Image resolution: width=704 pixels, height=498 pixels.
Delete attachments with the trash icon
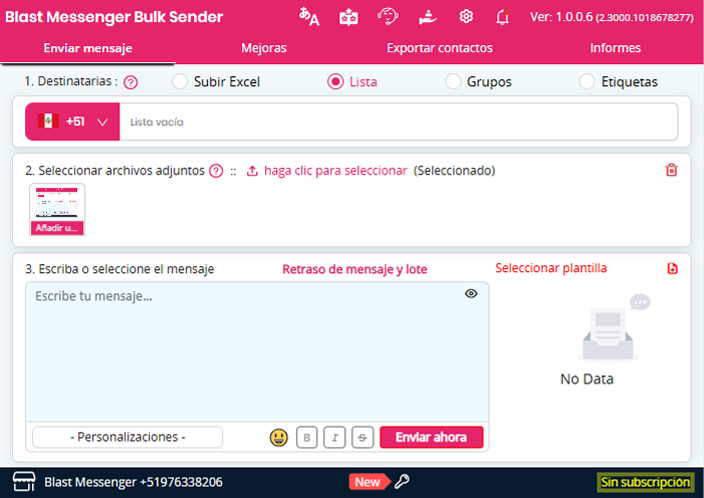click(x=671, y=170)
